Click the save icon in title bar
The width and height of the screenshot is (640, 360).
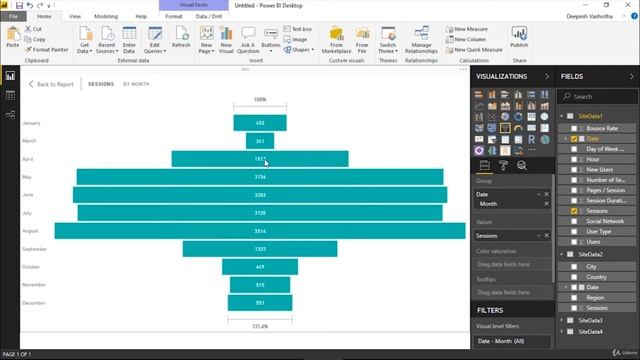(19, 5)
